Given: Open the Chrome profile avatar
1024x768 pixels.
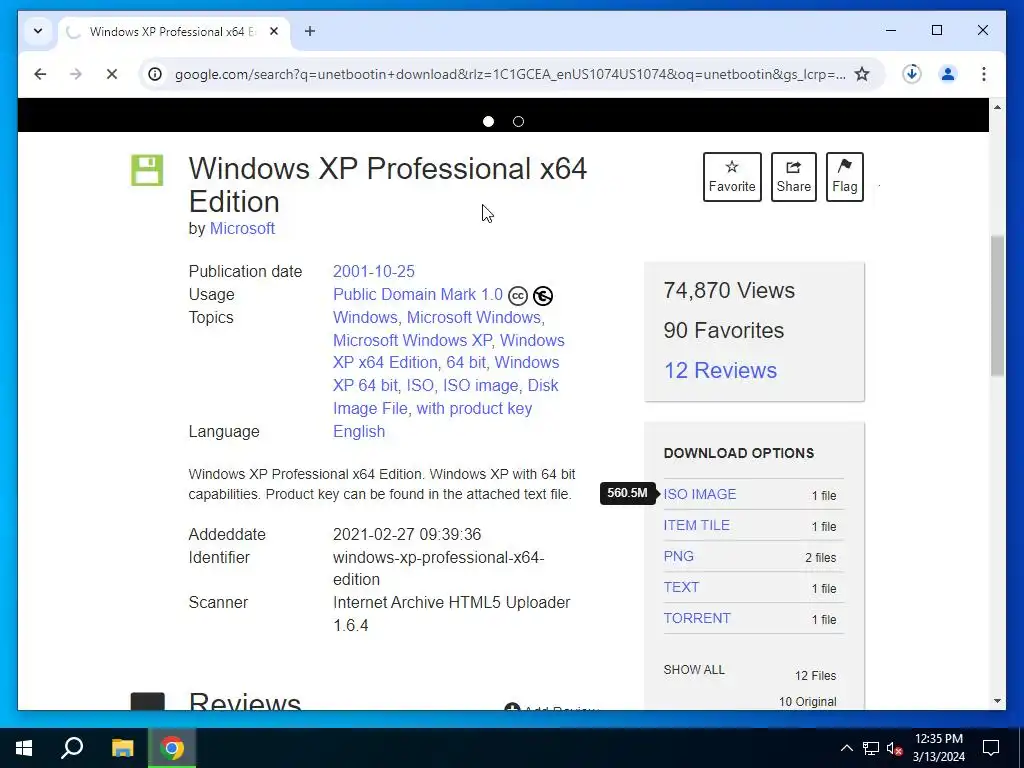Looking at the screenshot, I should tap(948, 74).
